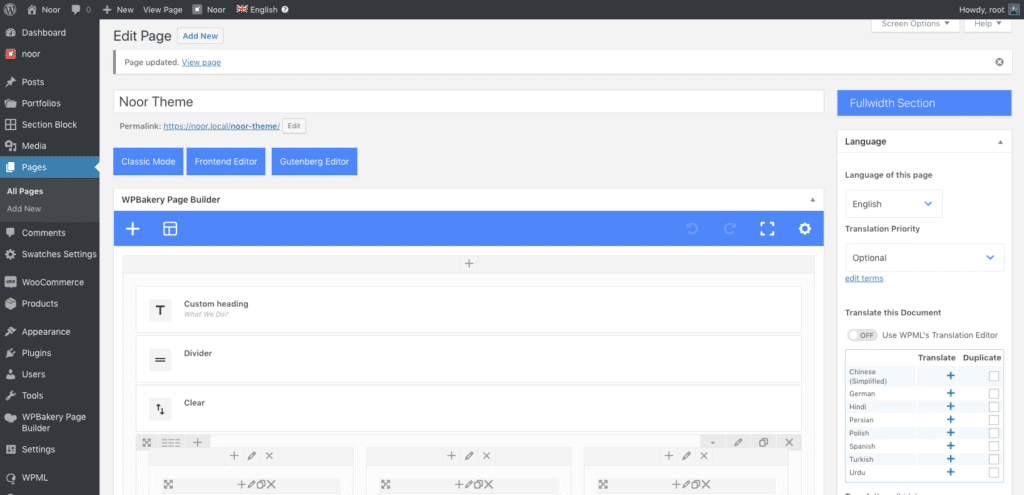Toggle row collapse arrow in row controls
Screen dimensions: 1024x495
tap(712, 443)
